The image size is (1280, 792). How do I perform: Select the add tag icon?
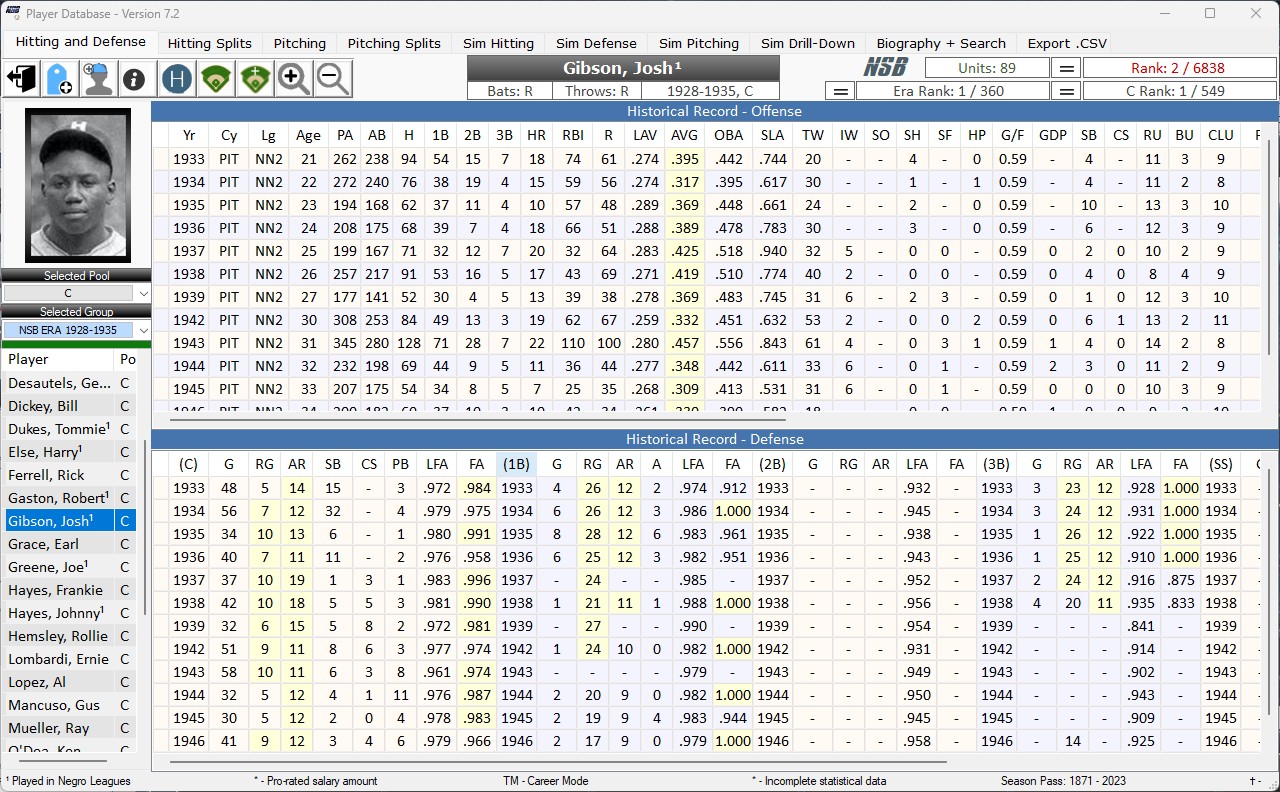[59, 79]
